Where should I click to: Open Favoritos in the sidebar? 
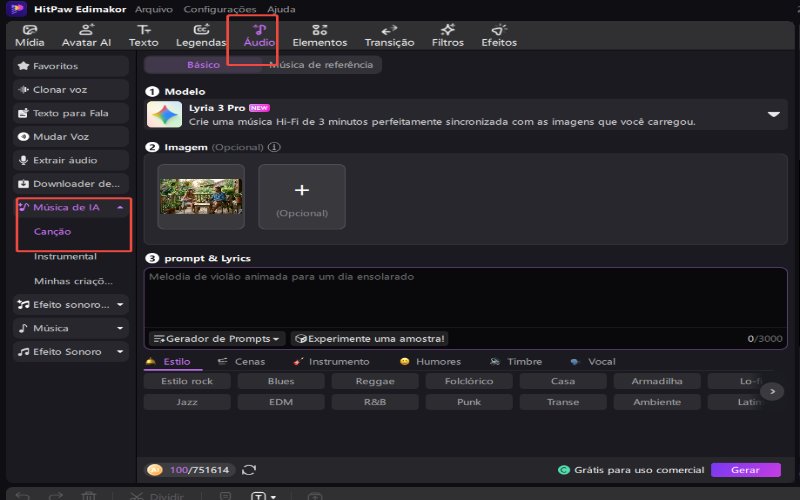(70, 66)
